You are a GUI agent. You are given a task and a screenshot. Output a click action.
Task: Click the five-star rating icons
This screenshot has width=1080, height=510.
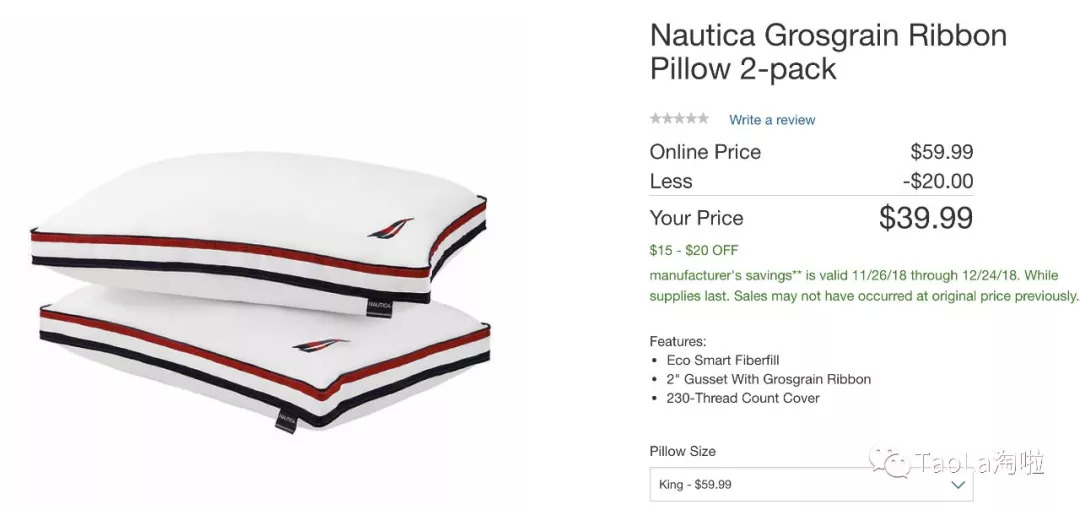(679, 119)
